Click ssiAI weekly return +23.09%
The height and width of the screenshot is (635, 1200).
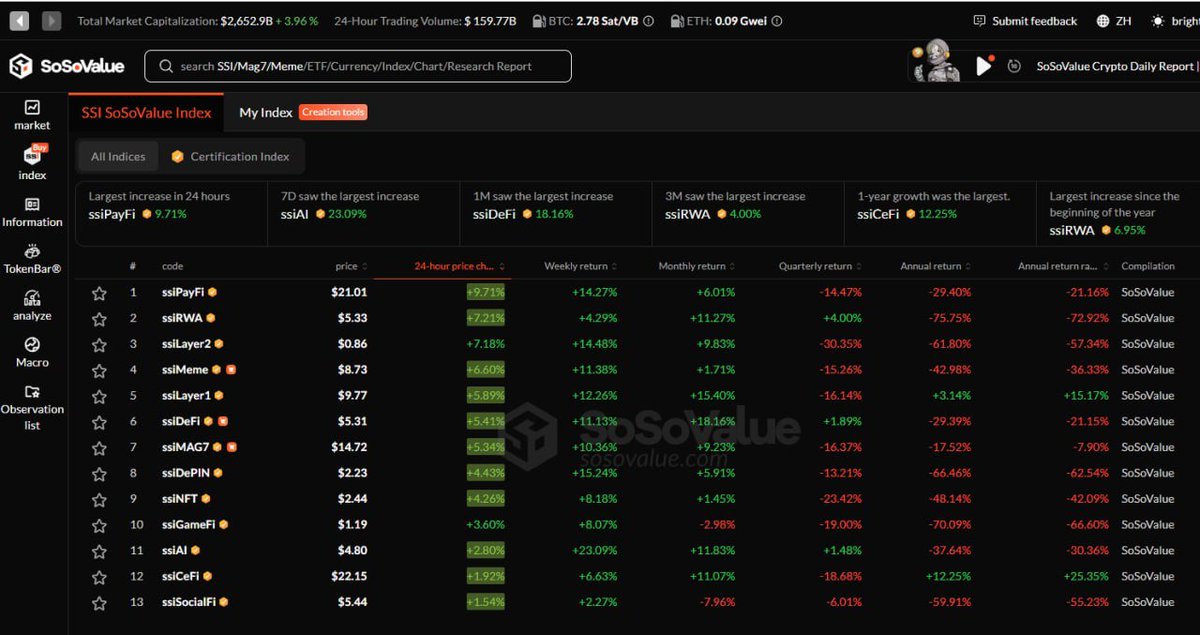(x=594, y=551)
